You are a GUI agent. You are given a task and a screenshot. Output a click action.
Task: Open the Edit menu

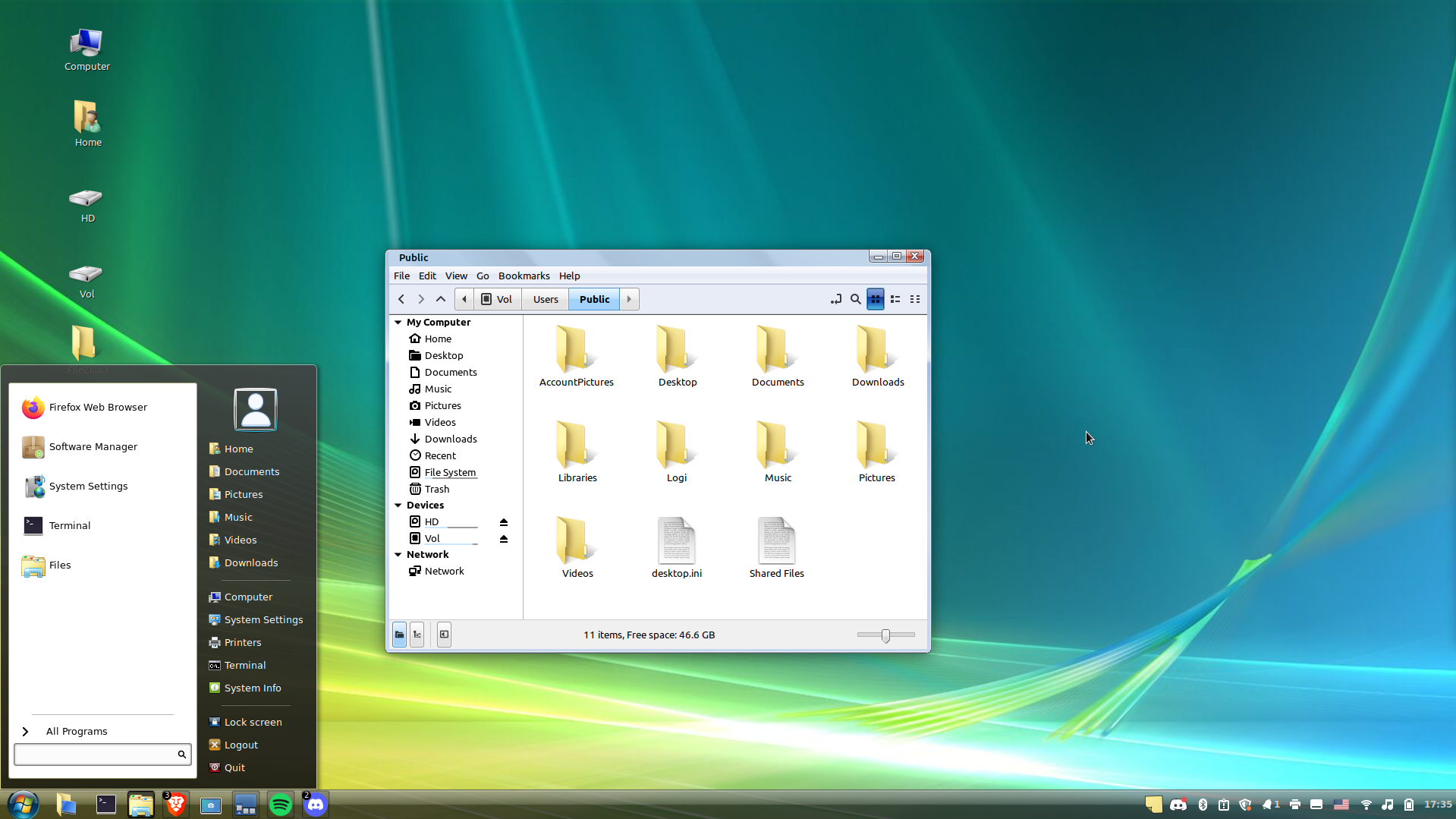click(427, 276)
